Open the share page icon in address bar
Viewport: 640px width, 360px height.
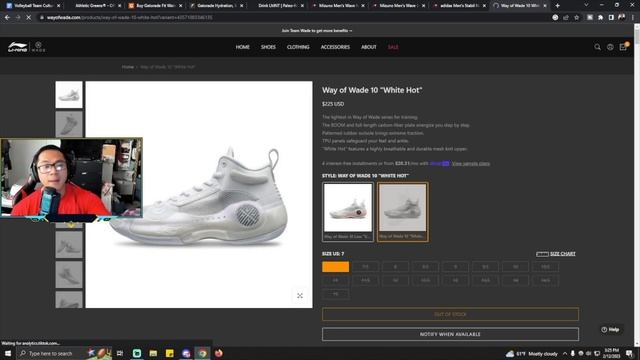click(x=566, y=18)
